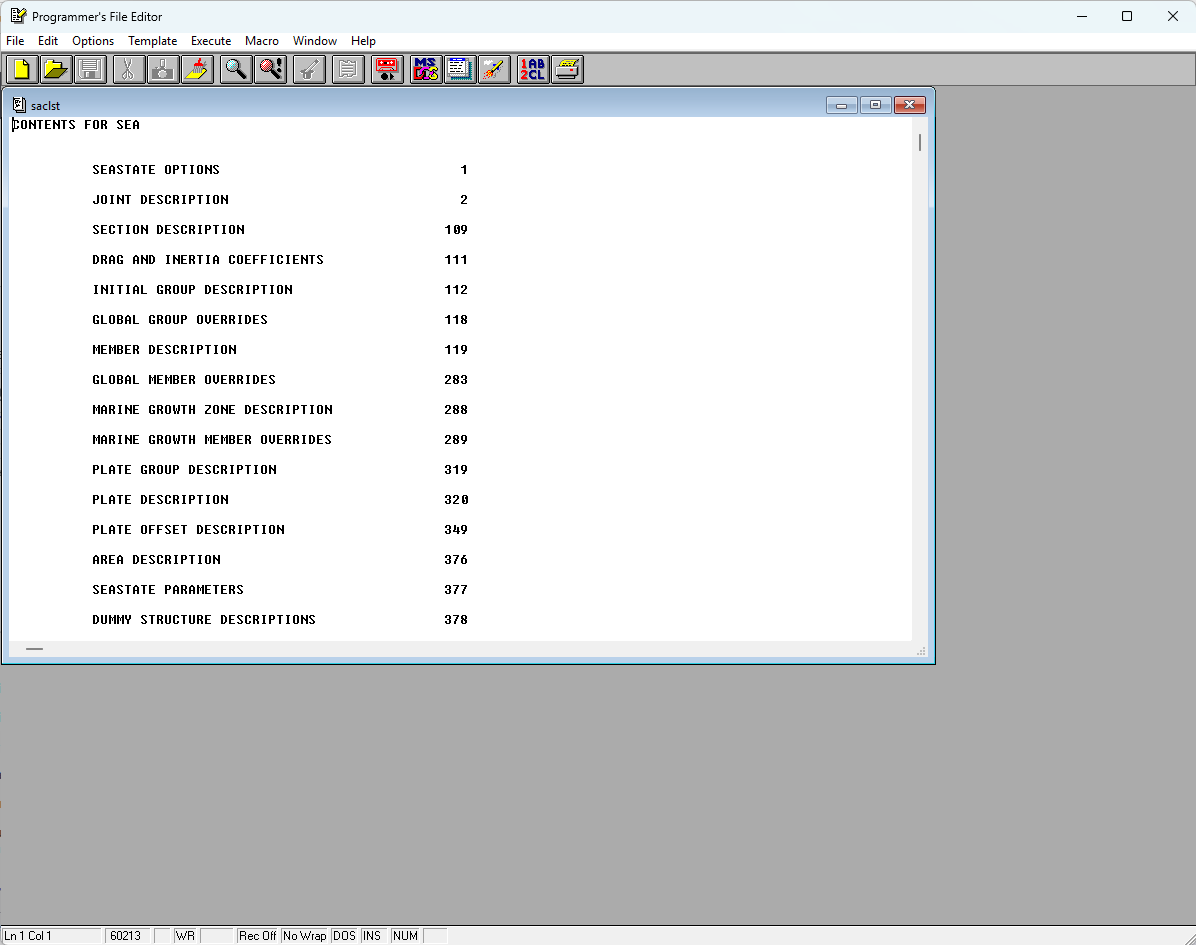This screenshot has height=945, width=1196.
Task: Open the Execute menu
Action: pos(211,41)
